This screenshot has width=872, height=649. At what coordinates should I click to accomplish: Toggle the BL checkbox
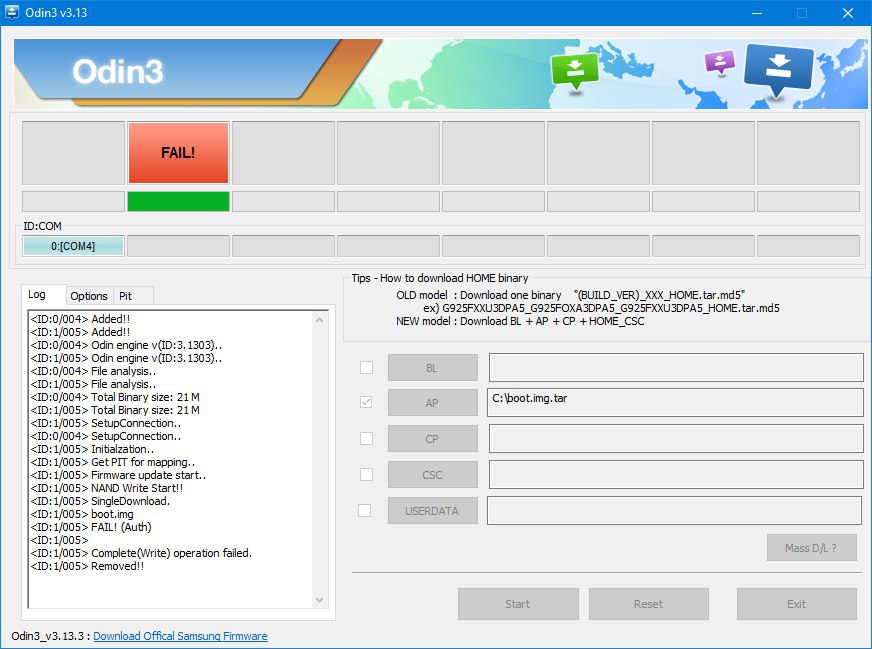click(x=366, y=368)
